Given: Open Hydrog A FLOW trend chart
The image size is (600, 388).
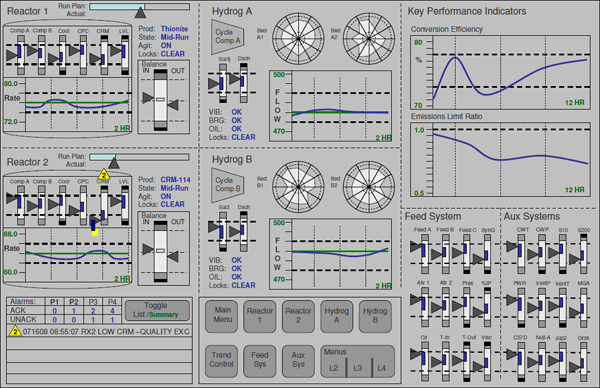Looking at the screenshot, I should coord(330,106).
